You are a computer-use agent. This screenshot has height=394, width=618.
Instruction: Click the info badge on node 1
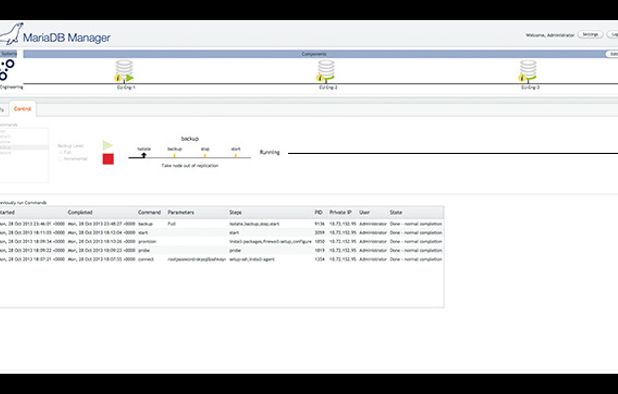(118, 78)
